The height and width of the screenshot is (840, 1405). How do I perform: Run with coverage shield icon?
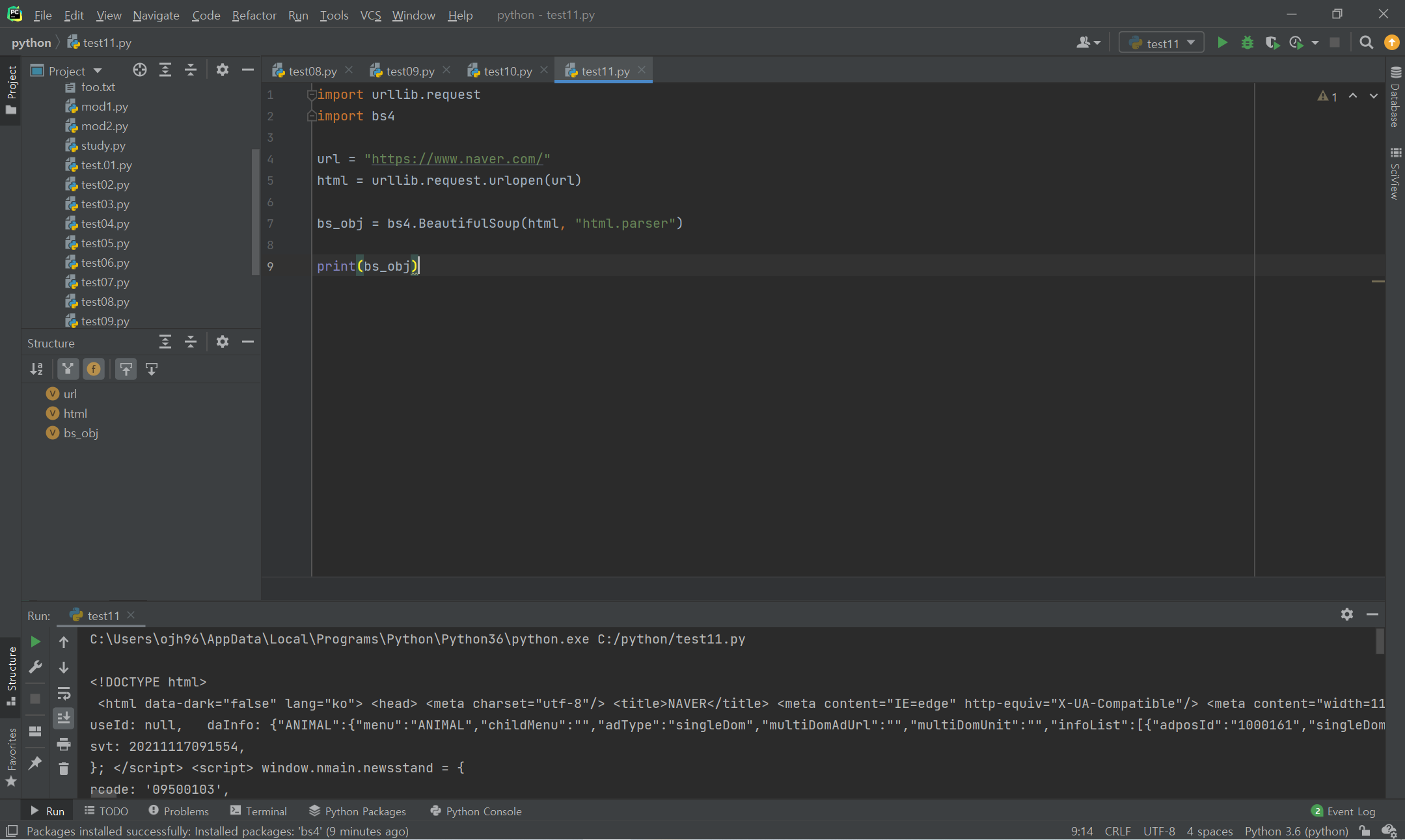tap(1272, 43)
